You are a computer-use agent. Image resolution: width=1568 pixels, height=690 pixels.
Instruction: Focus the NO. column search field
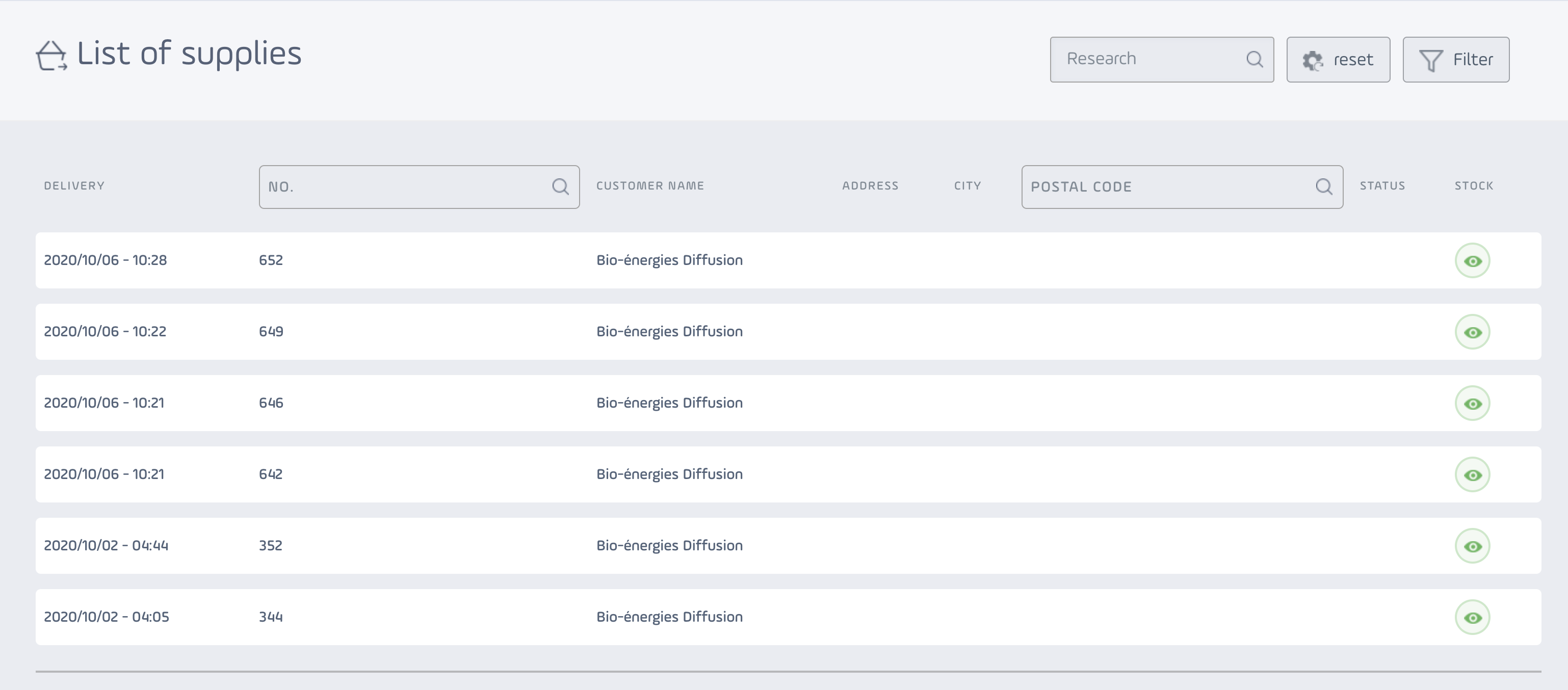pyautogui.click(x=419, y=187)
